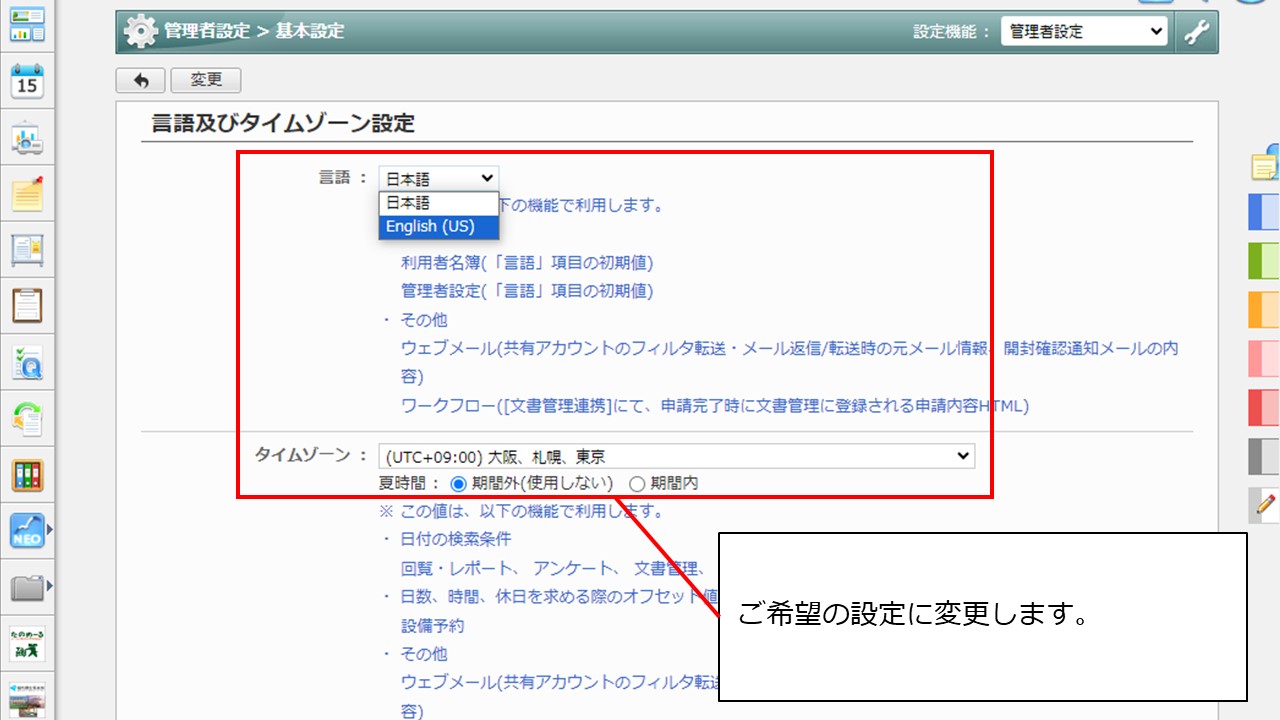This screenshot has height=720, width=1280.
Task: Click the ※ この値は note under timezone
Action: [521, 511]
